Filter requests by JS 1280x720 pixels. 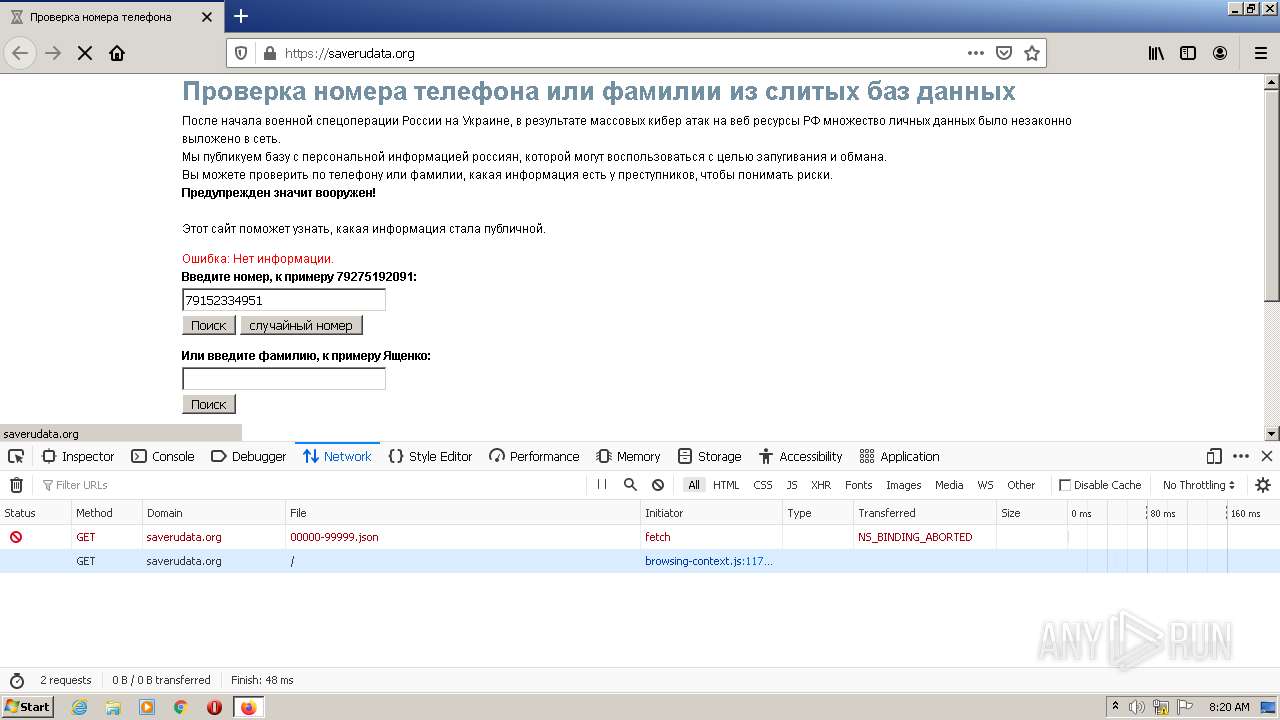click(x=792, y=485)
